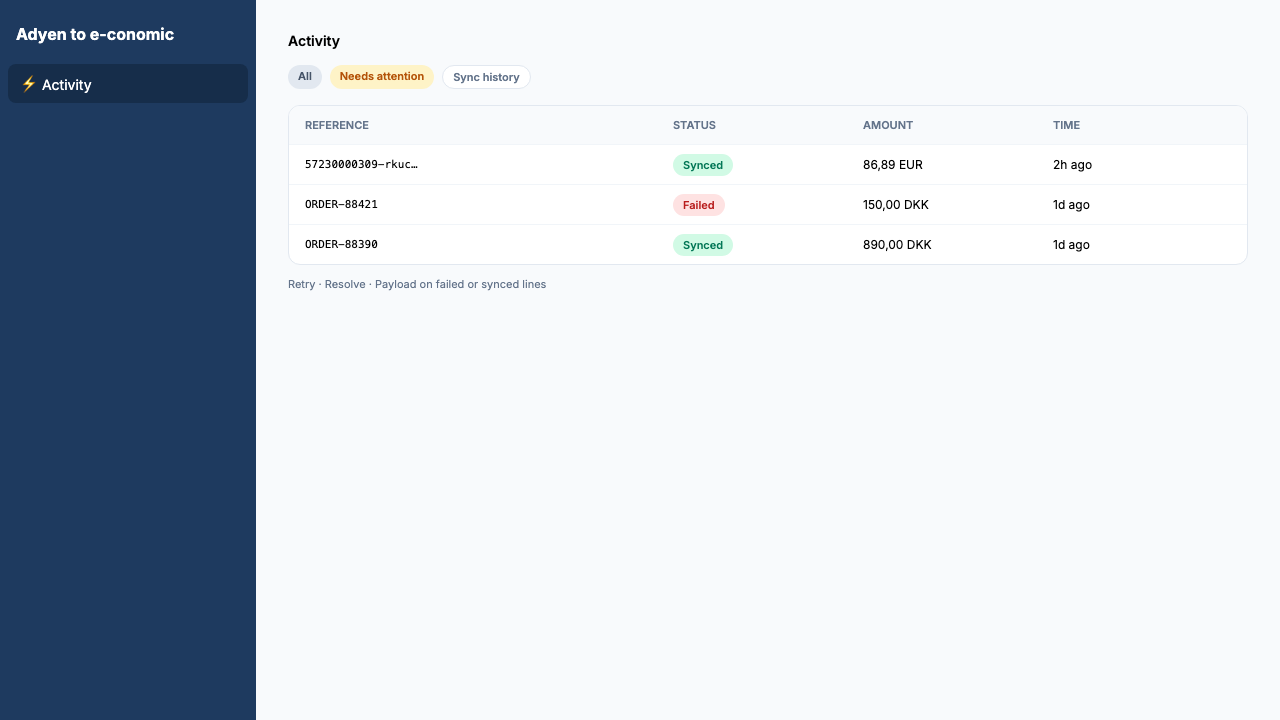
Task: Click the TIME column header
Action: click(x=1066, y=125)
